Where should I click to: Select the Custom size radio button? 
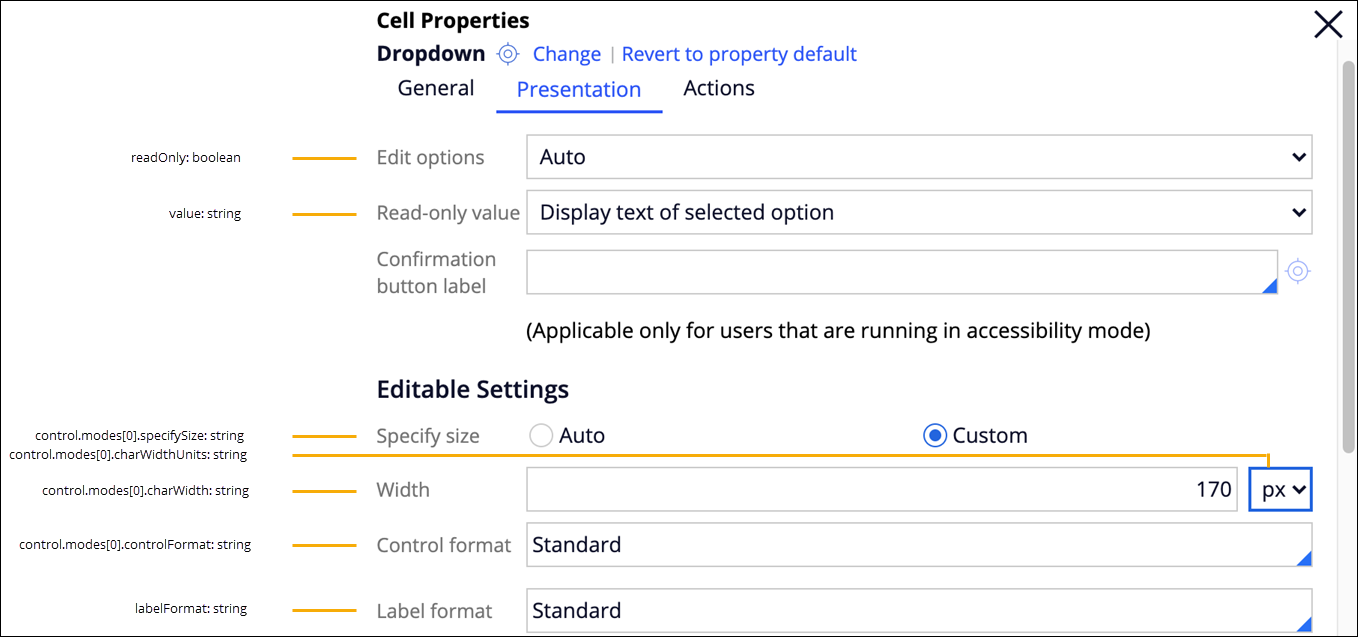pos(935,436)
